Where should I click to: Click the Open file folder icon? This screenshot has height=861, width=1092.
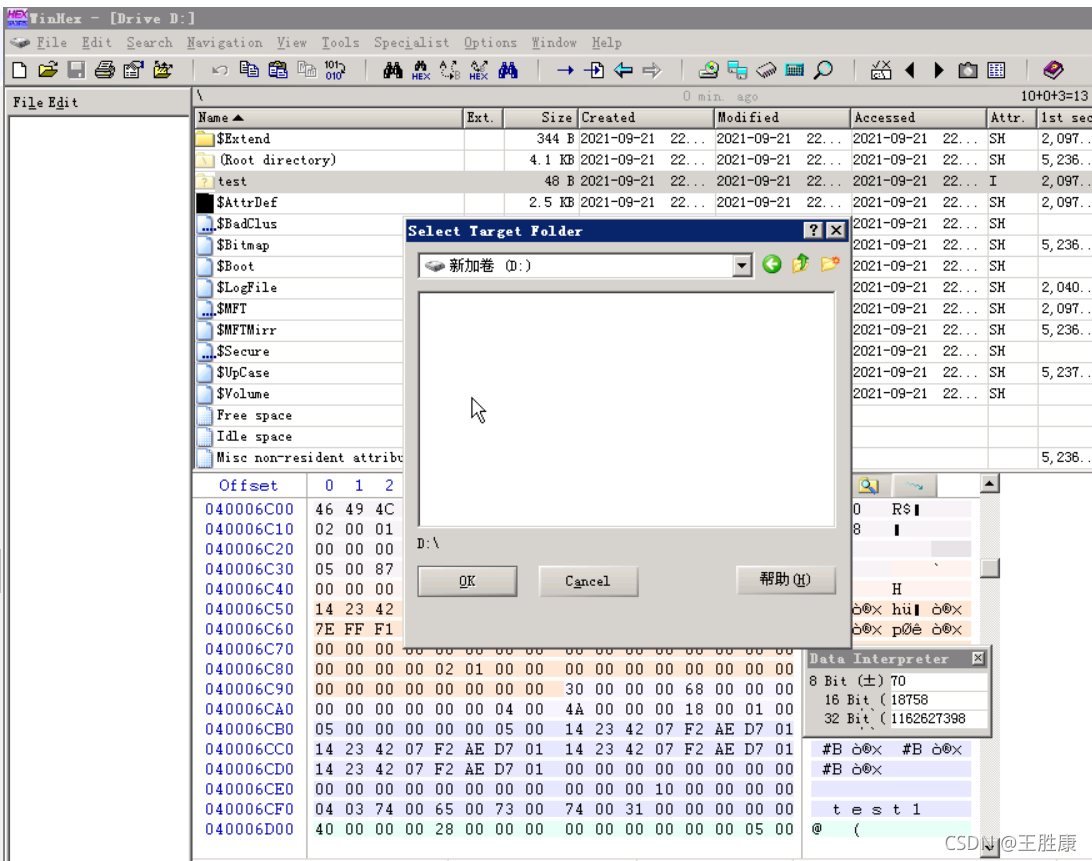48,70
